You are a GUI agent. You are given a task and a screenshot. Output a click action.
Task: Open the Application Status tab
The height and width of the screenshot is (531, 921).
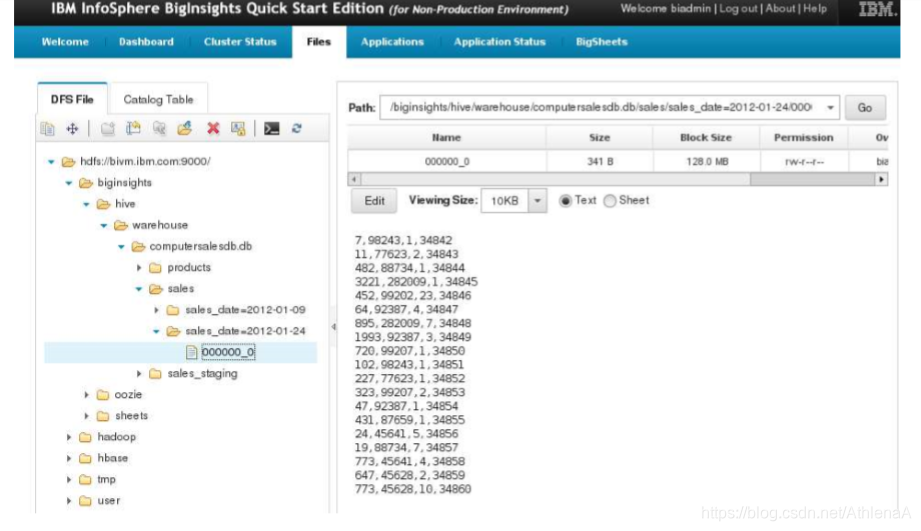[500, 42]
